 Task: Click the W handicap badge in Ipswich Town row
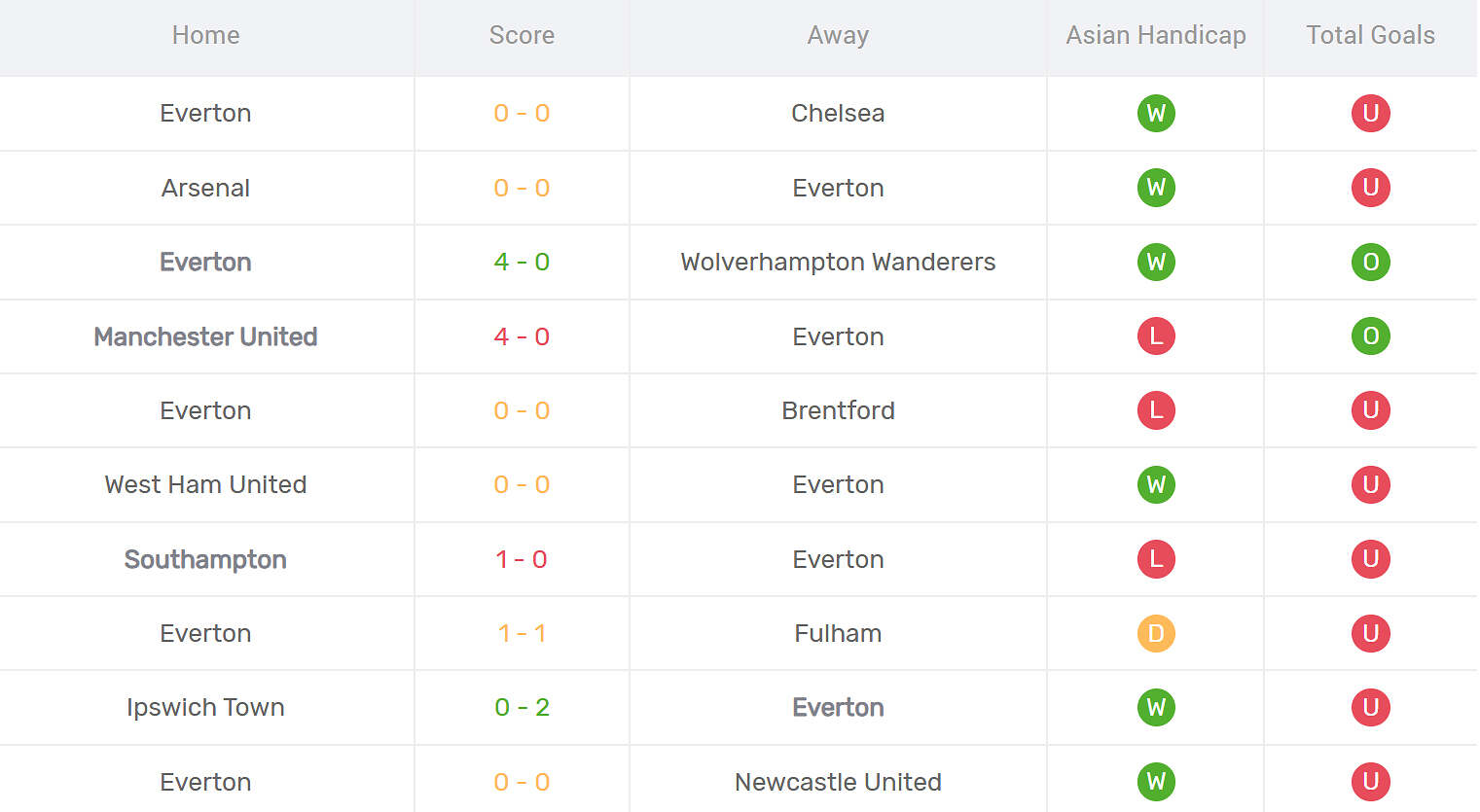[x=1156, y=708]
